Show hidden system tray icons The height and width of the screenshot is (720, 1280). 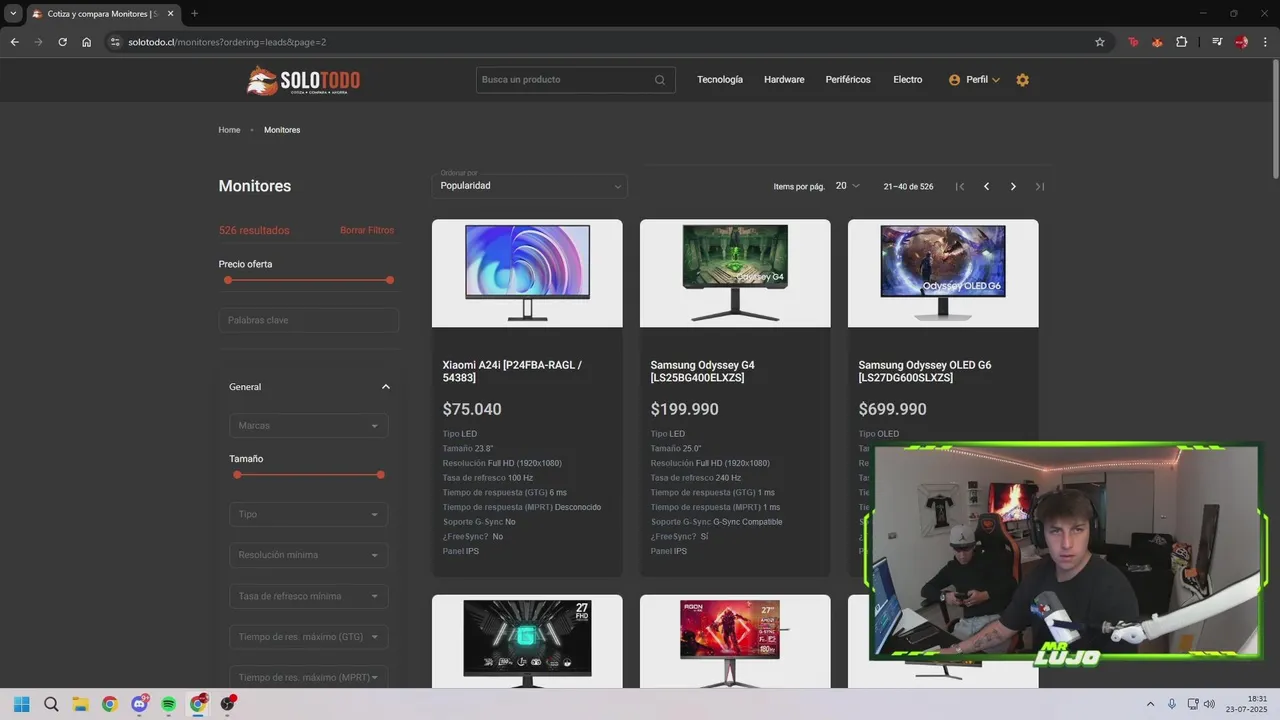coord(1150,704)
